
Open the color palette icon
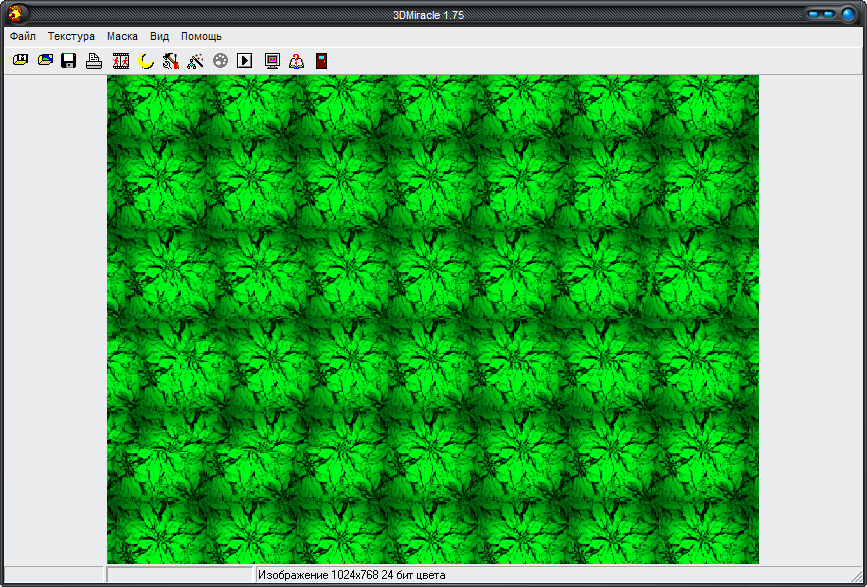220,61
